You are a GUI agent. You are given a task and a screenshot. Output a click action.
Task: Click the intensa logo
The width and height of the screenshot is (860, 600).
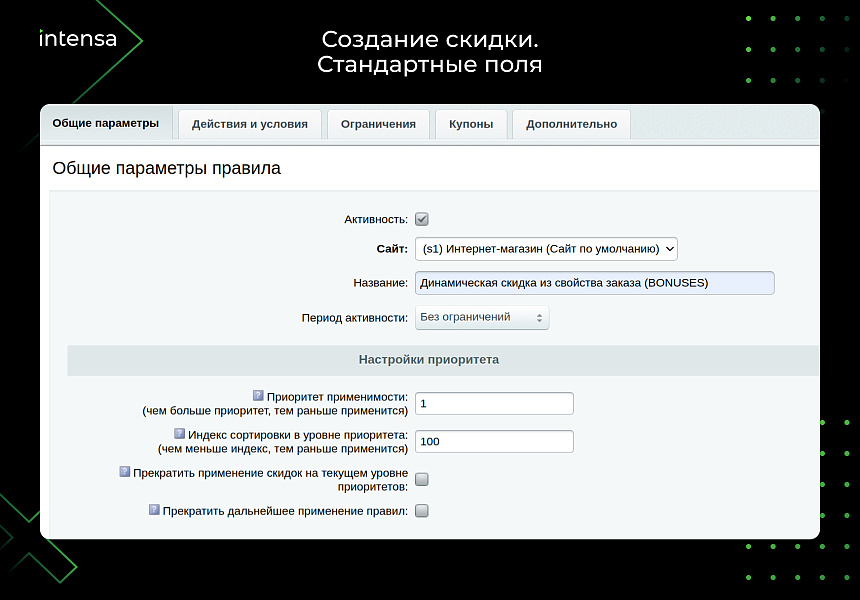(x=77, y=38)
